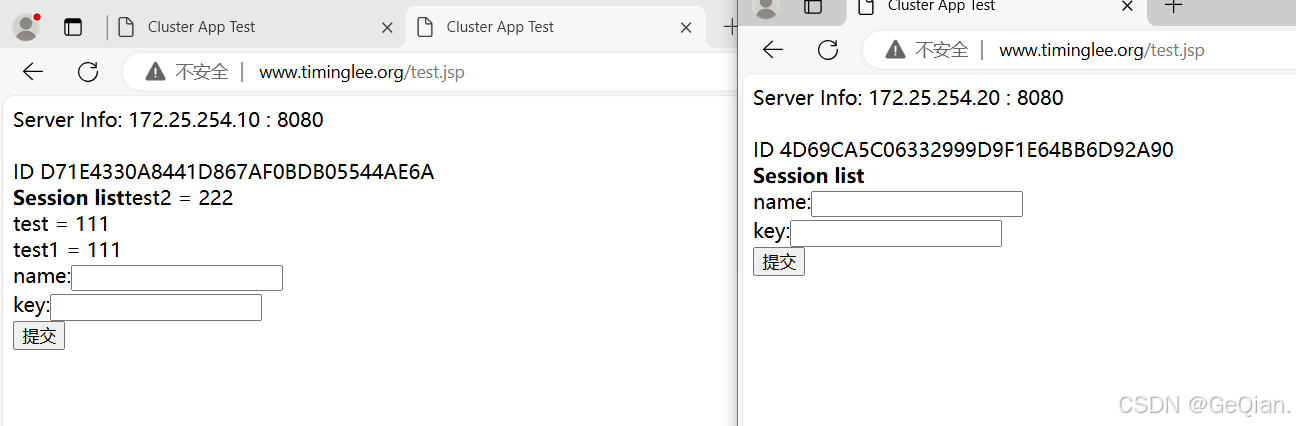This screenshot has width=1296, height=426.
Task: Click the text 'test1 = 111'
Action: tap(67, 250)
